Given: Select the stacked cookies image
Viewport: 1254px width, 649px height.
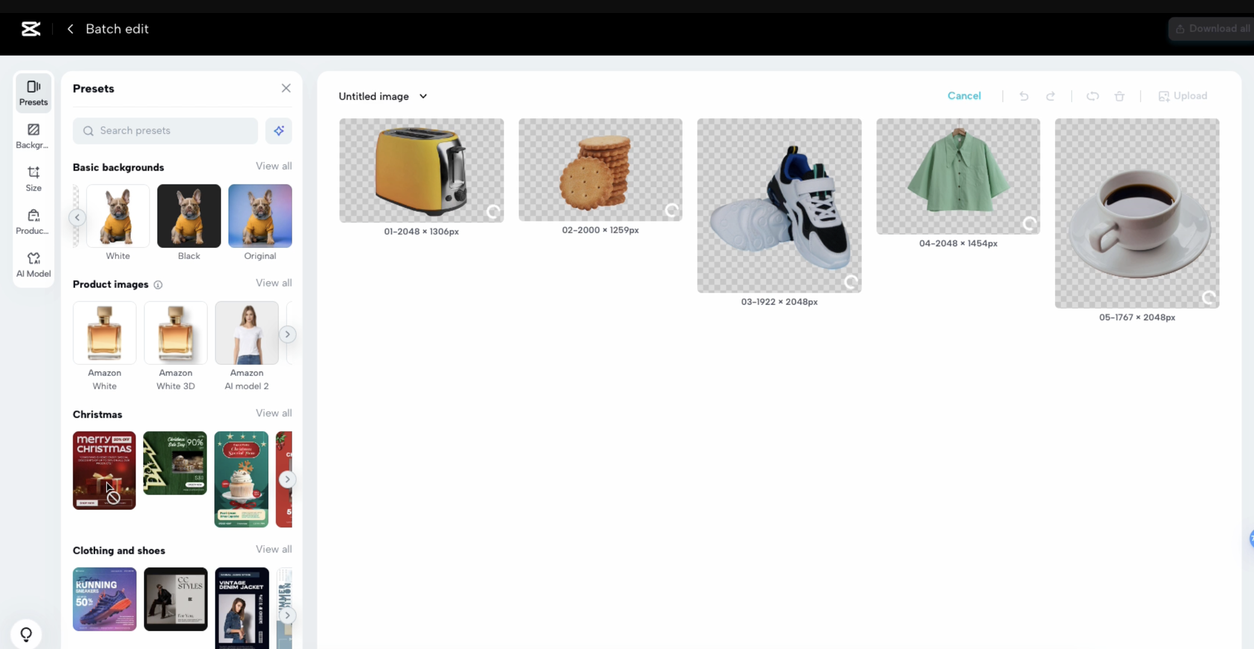Looking at the screenshot, I should click(x=600, y=170).
